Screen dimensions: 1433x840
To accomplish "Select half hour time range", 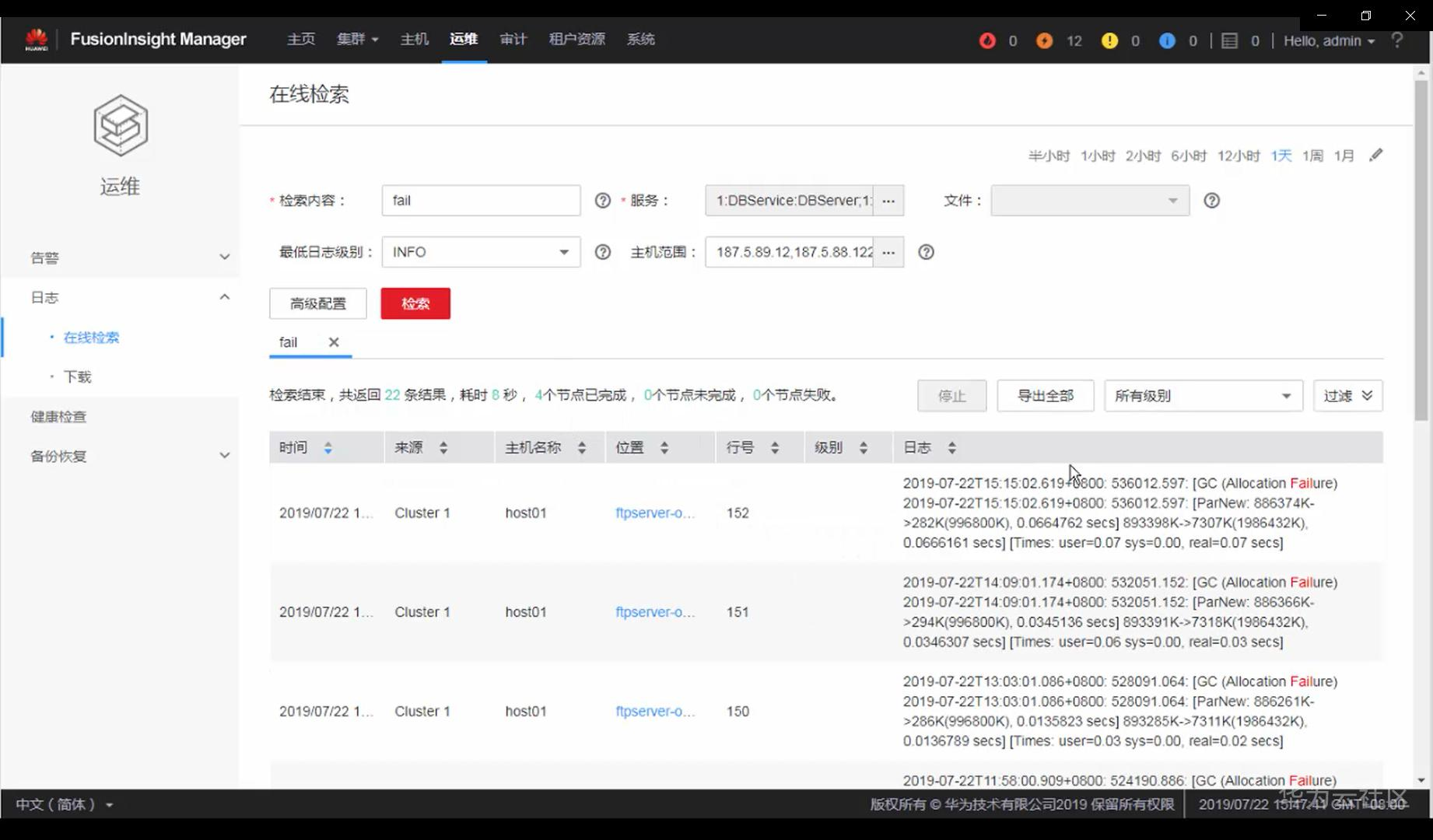I will coord(1049,156).
